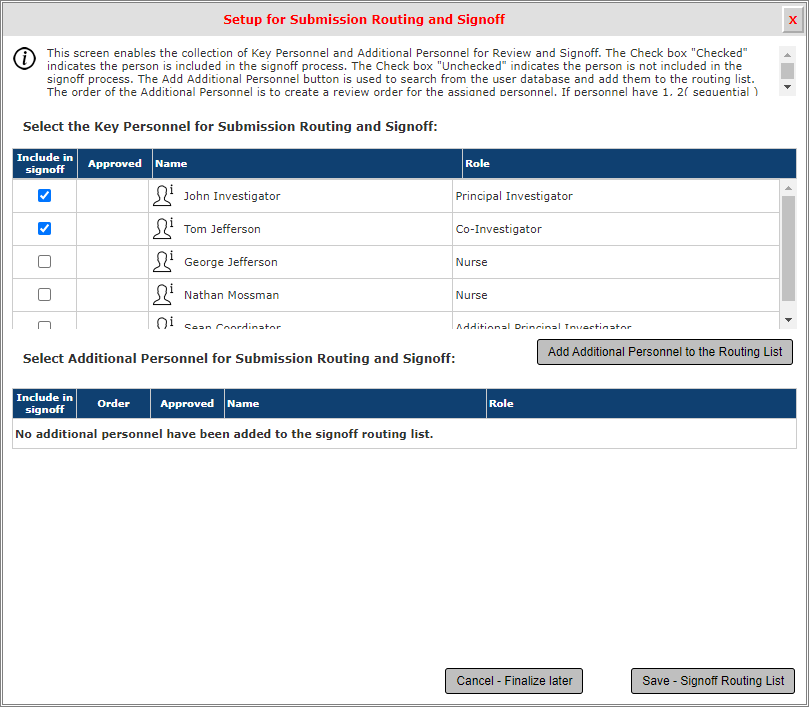Click the Tom Jefferson name
The width and height of the screenshot is (809, 707).
point(222,229)
